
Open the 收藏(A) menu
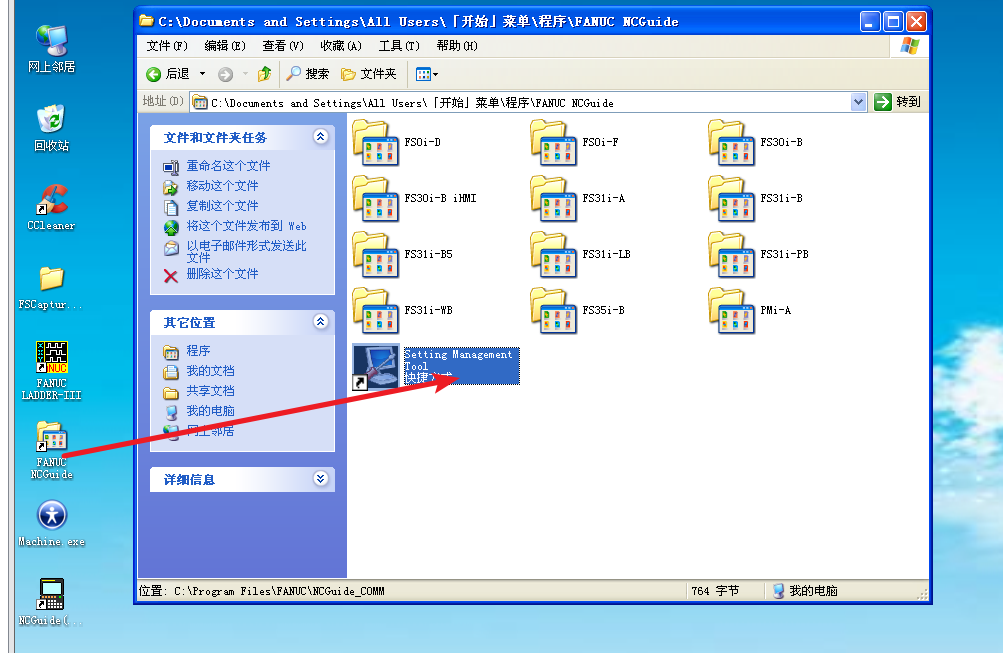tap(341, 46)
